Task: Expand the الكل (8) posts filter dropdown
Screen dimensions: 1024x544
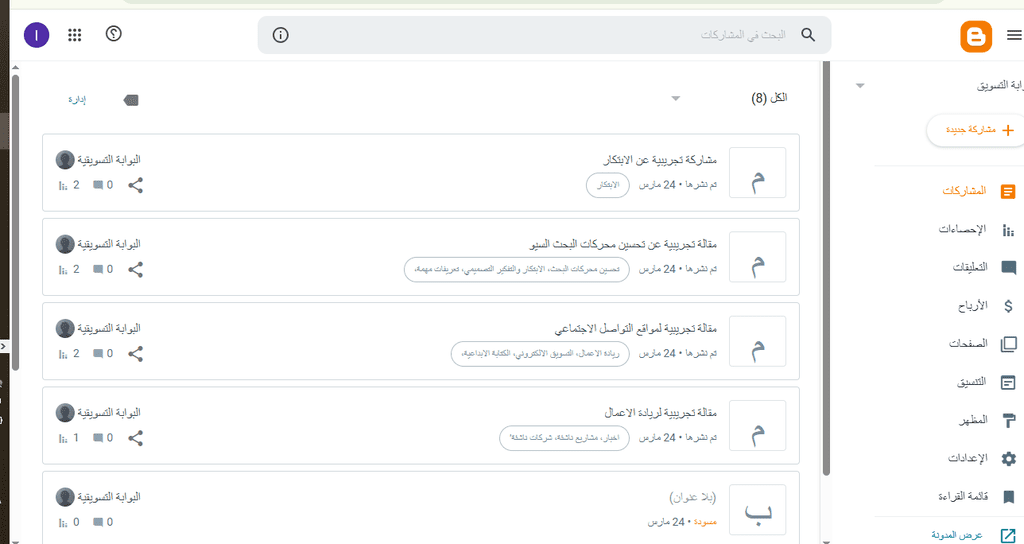Action: click(676, 99)
